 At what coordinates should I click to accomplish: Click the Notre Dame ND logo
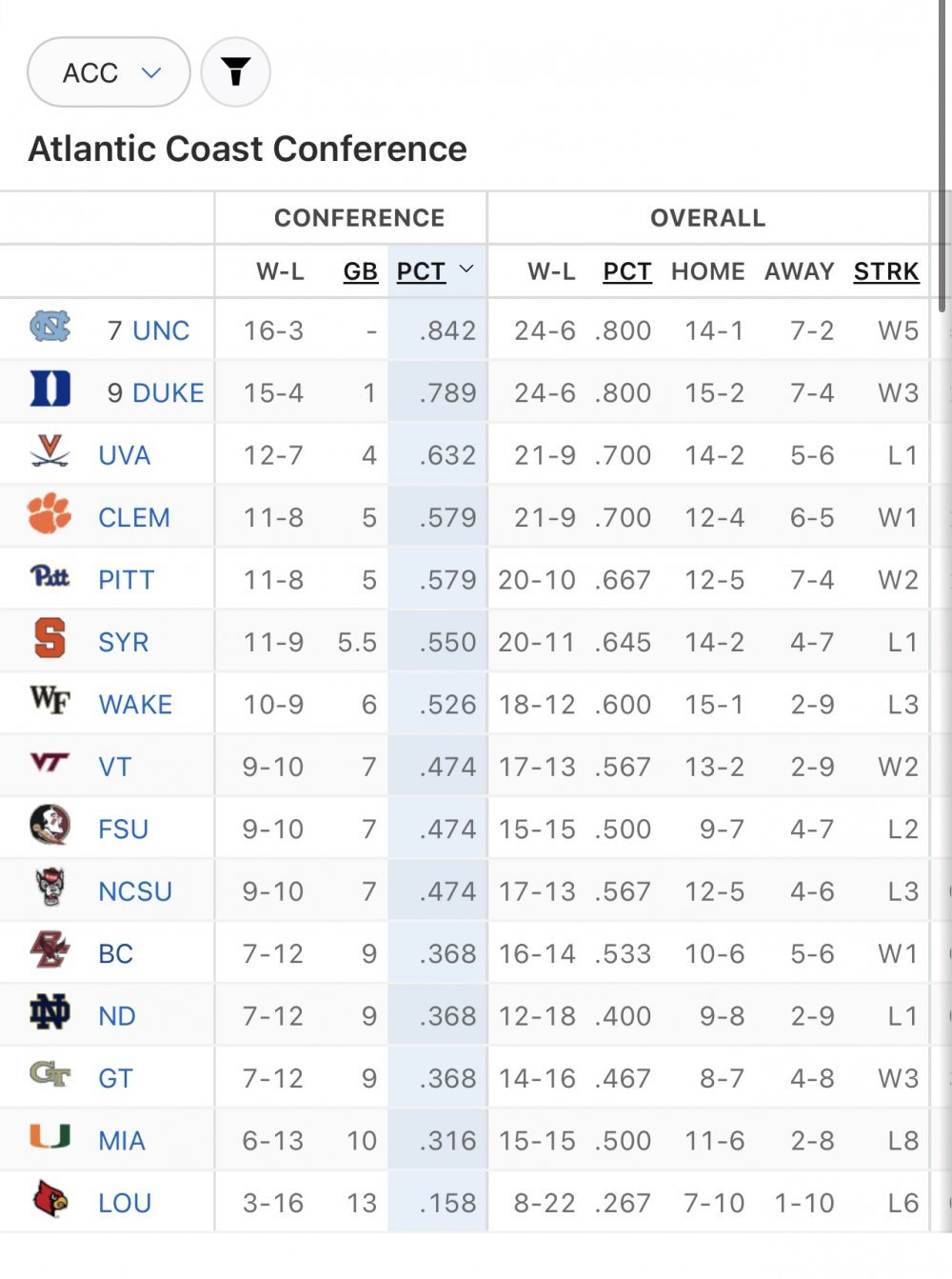50,1011
